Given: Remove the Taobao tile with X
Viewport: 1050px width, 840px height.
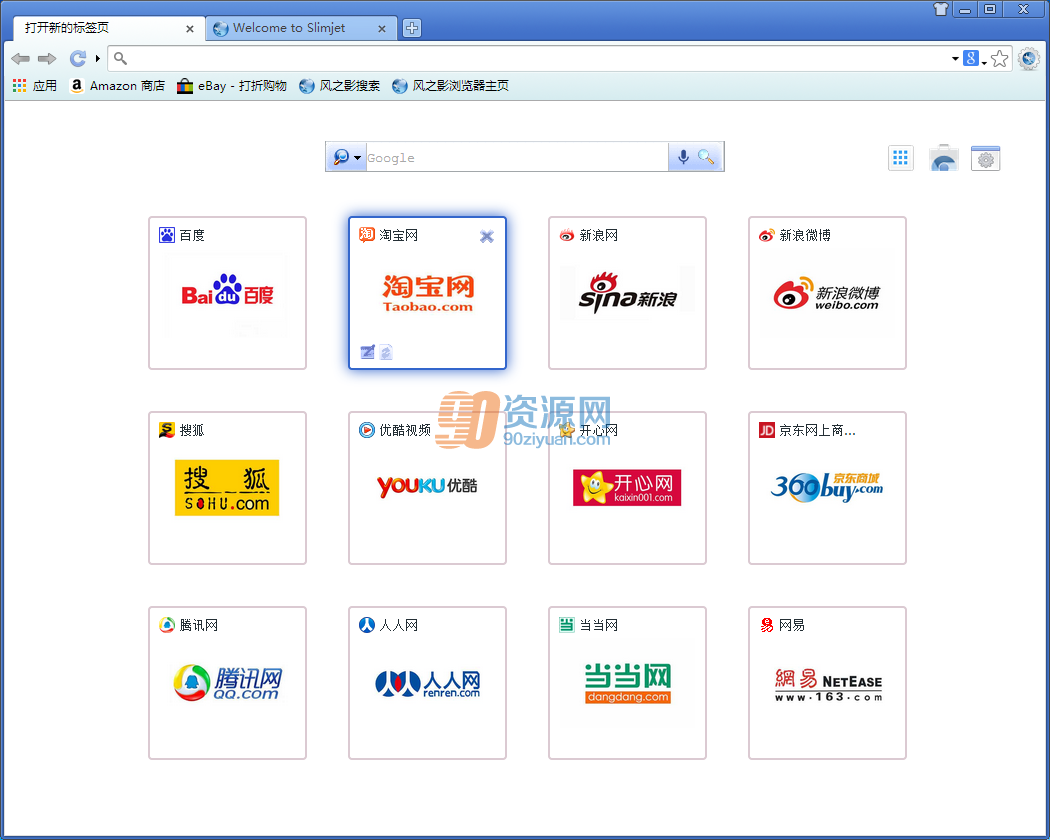Looking at the screenshot, I should [487, 236].
